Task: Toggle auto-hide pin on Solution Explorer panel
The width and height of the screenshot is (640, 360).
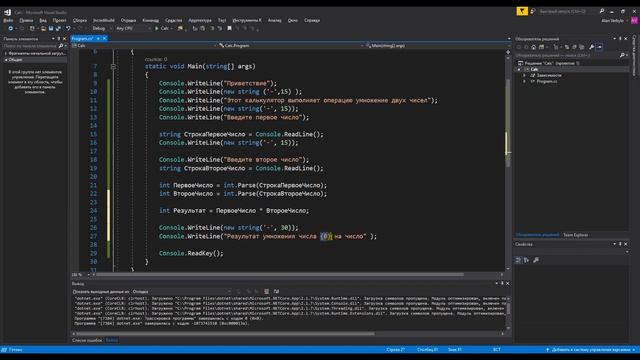Action: [x=620, y=39]
